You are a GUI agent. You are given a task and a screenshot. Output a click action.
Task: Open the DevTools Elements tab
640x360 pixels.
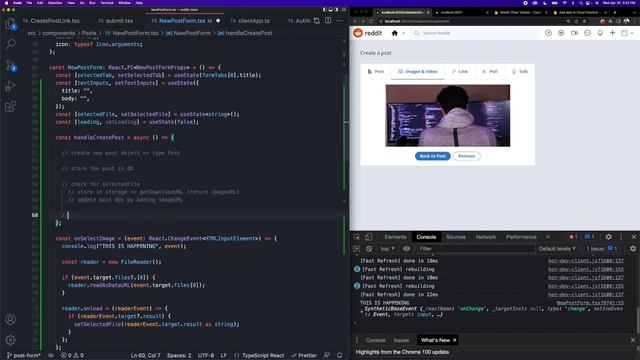(x=395, y=237)
